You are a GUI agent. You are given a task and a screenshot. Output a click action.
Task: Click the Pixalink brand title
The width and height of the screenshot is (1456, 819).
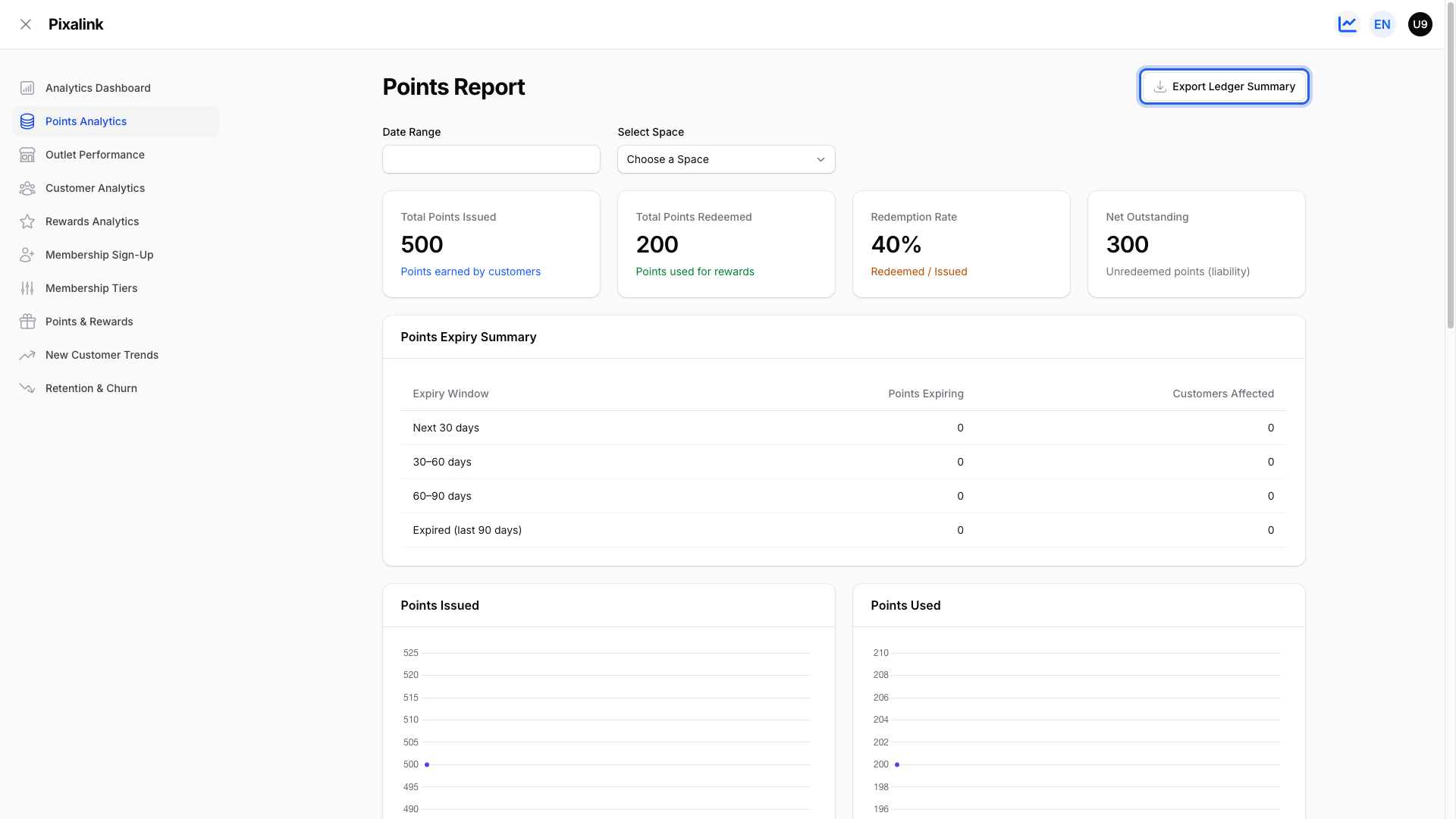coord(76,24)
